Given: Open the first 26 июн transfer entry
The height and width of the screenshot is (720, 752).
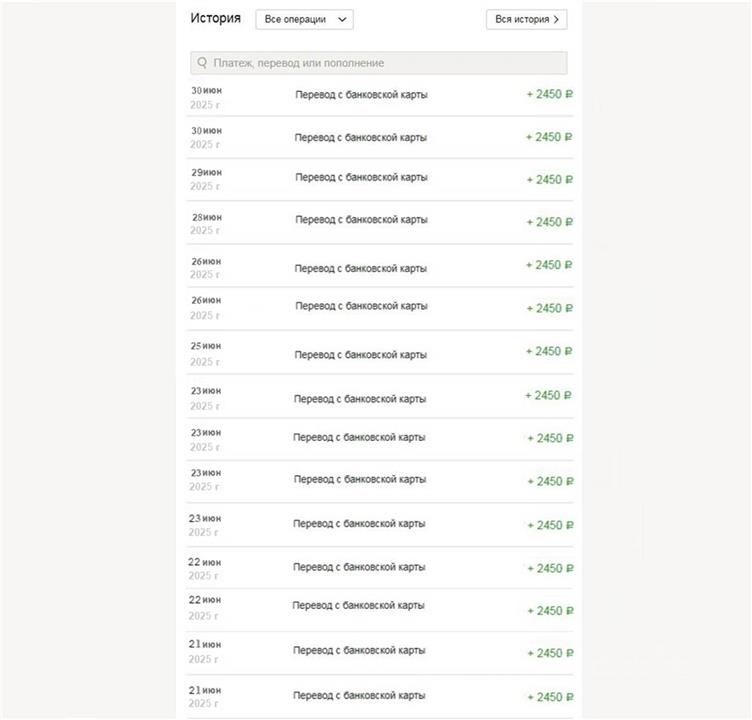Looking at the screenshot, I should point(361,267).
